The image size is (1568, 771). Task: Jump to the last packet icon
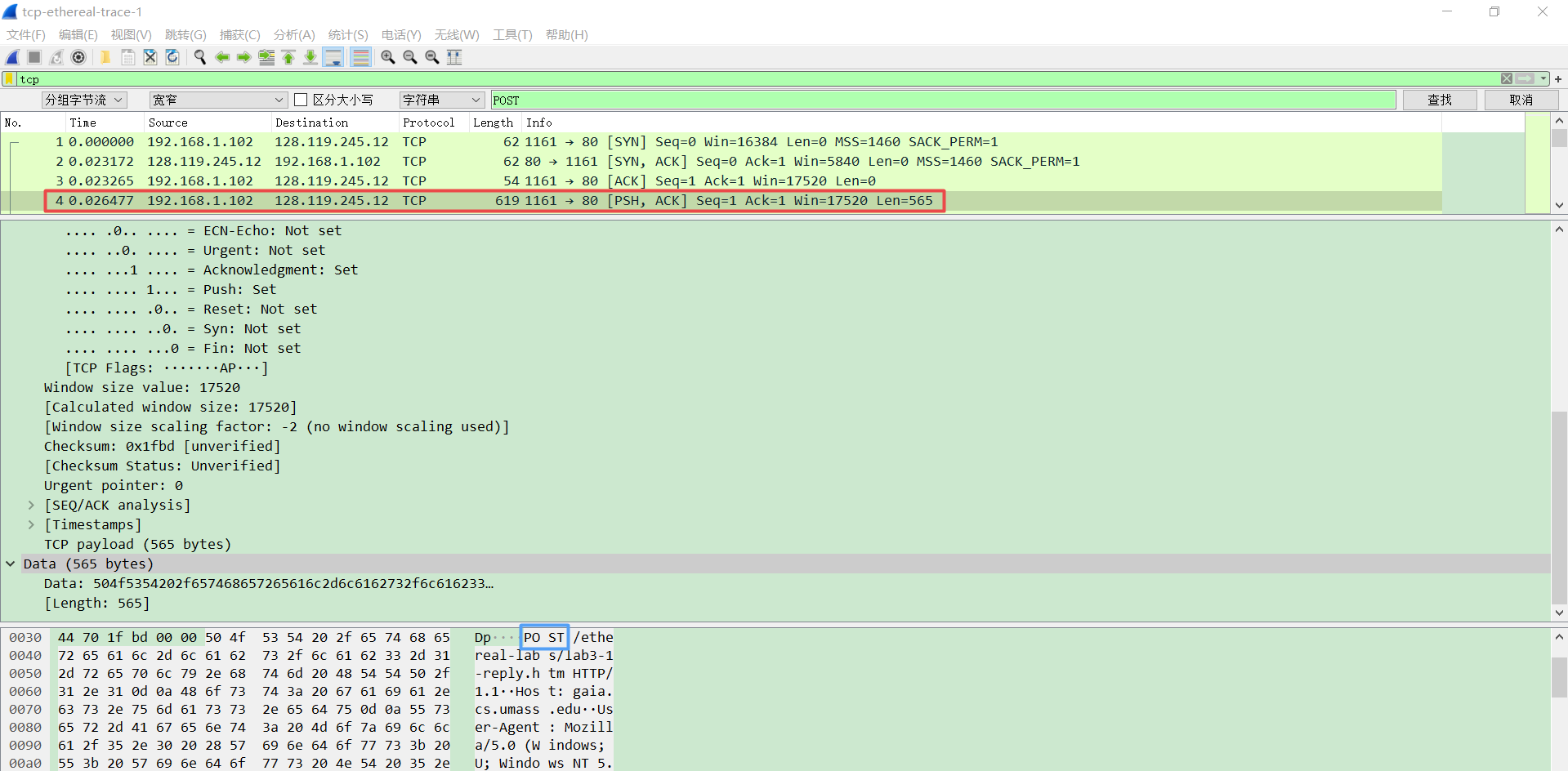tap(310, 57)
